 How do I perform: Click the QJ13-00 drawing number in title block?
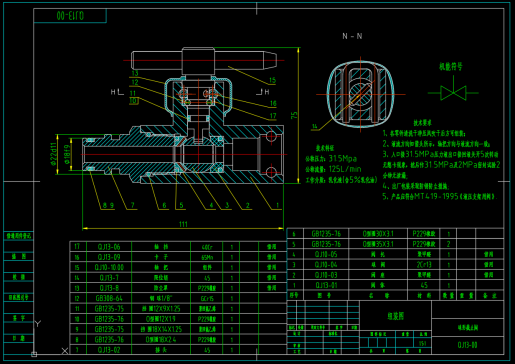(x=467, y=345)
